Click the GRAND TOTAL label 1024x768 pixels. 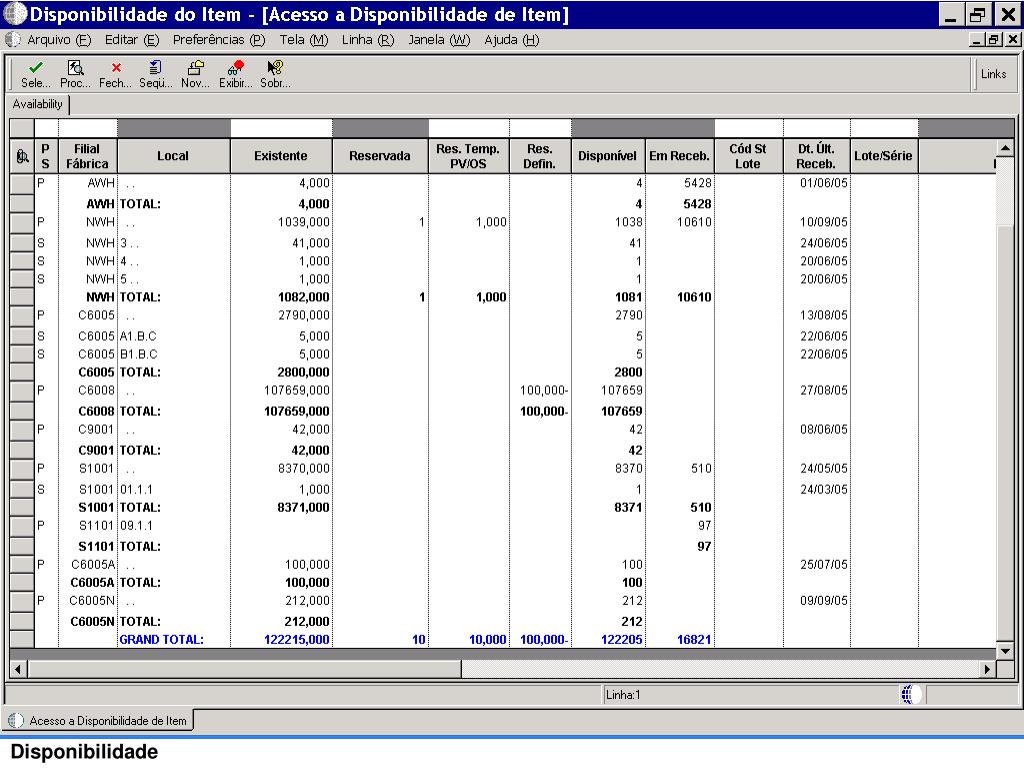(161, 639)
